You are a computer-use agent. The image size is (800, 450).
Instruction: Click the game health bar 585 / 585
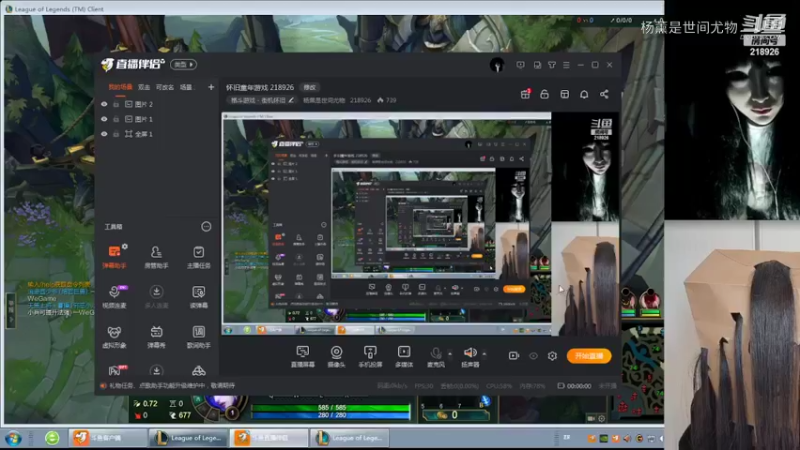[331, 408]
